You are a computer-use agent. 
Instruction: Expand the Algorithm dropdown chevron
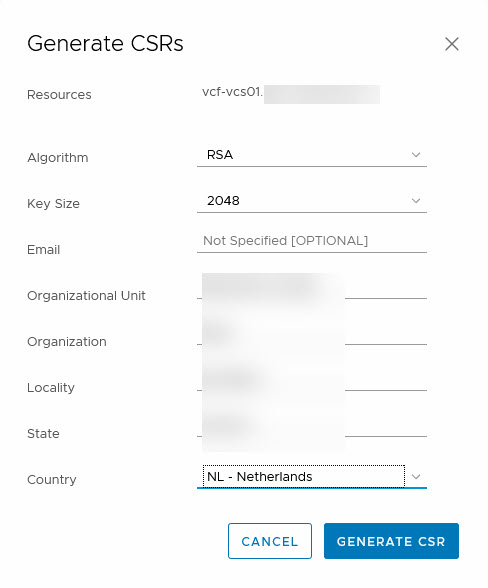pos(416,154)
